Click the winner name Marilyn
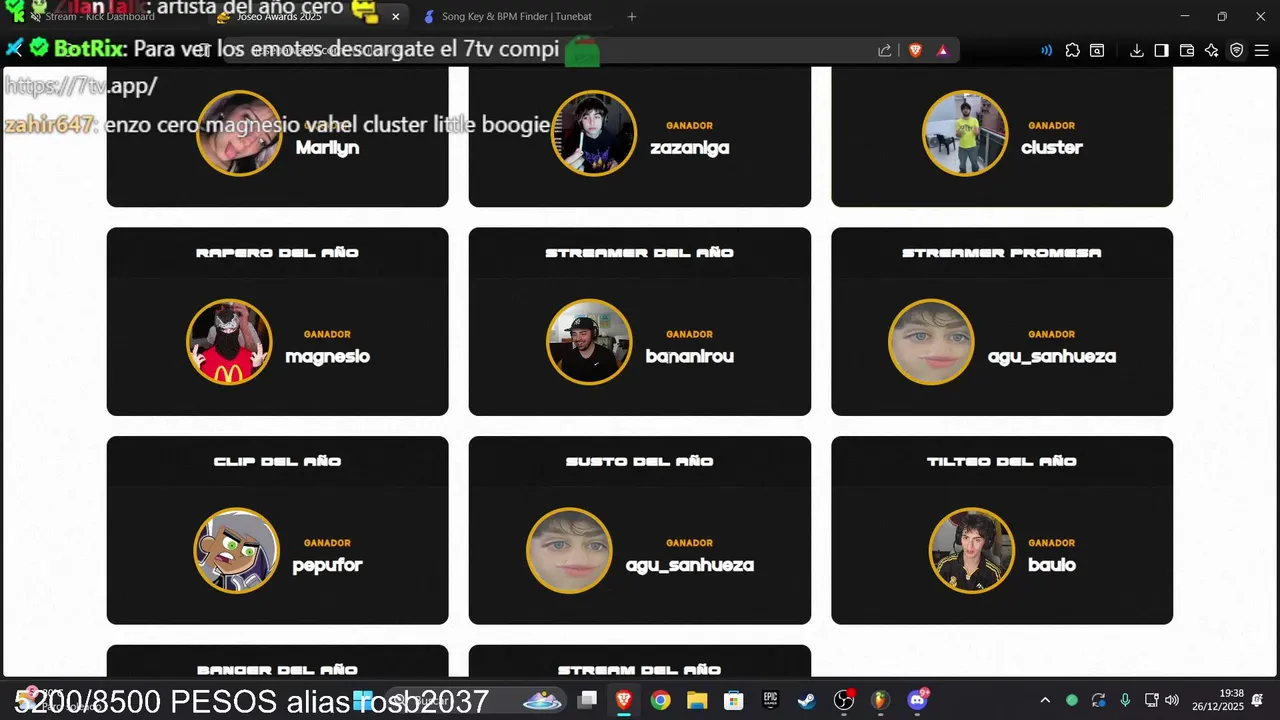Viewport: 1280px width, 720px height. point(327,148)
